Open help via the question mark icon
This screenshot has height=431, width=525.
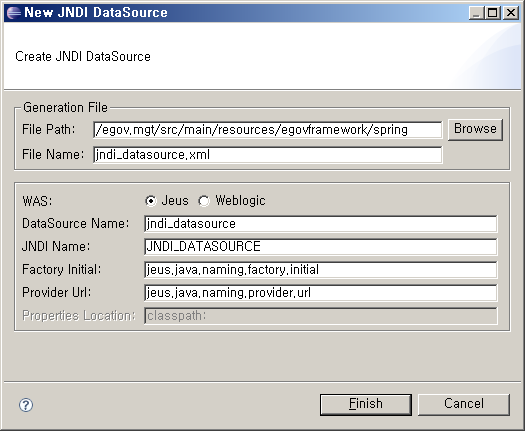pyautogui.click(x=26, y=405)
